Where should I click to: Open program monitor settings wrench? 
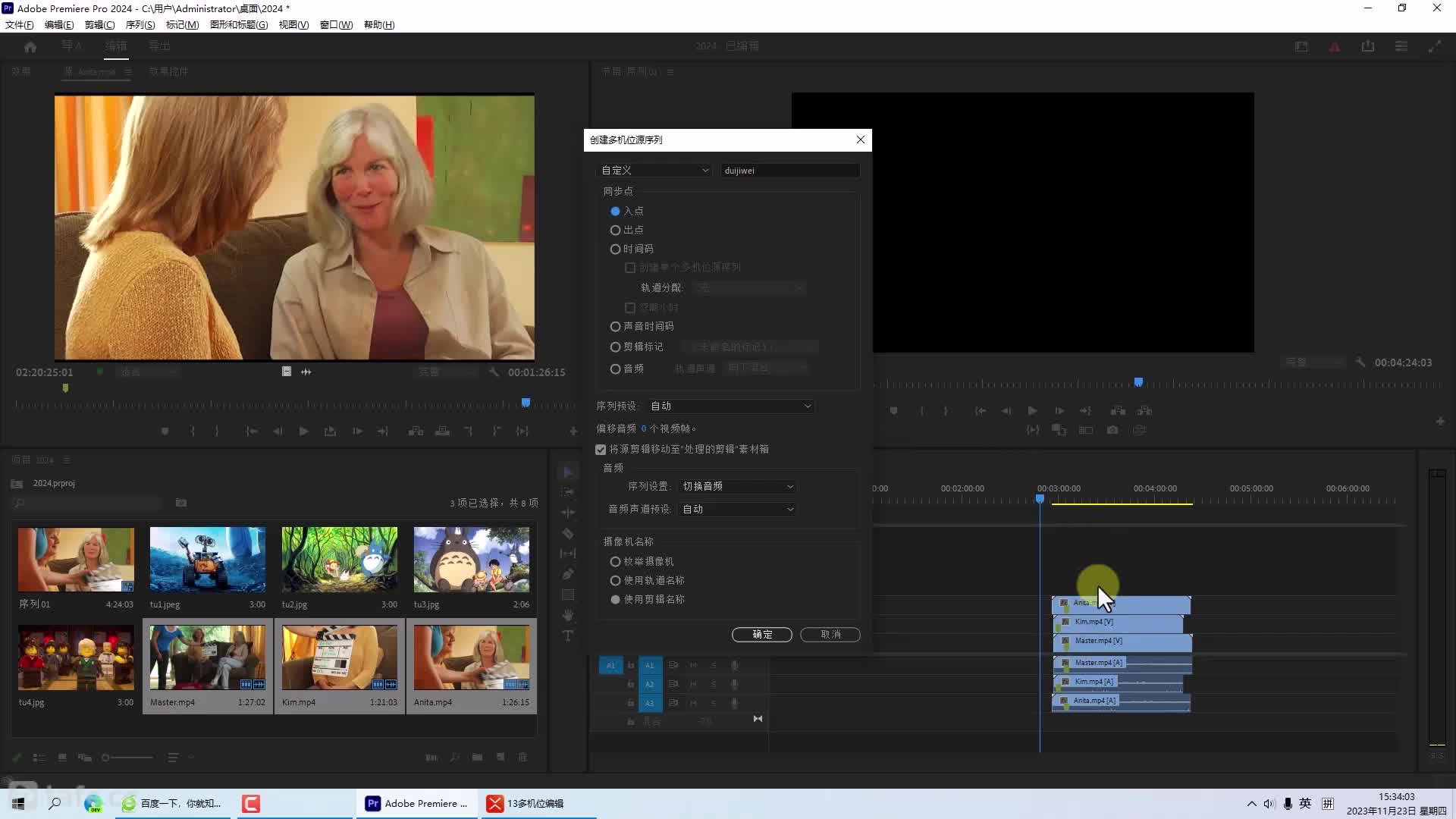tap(1360, 362)
